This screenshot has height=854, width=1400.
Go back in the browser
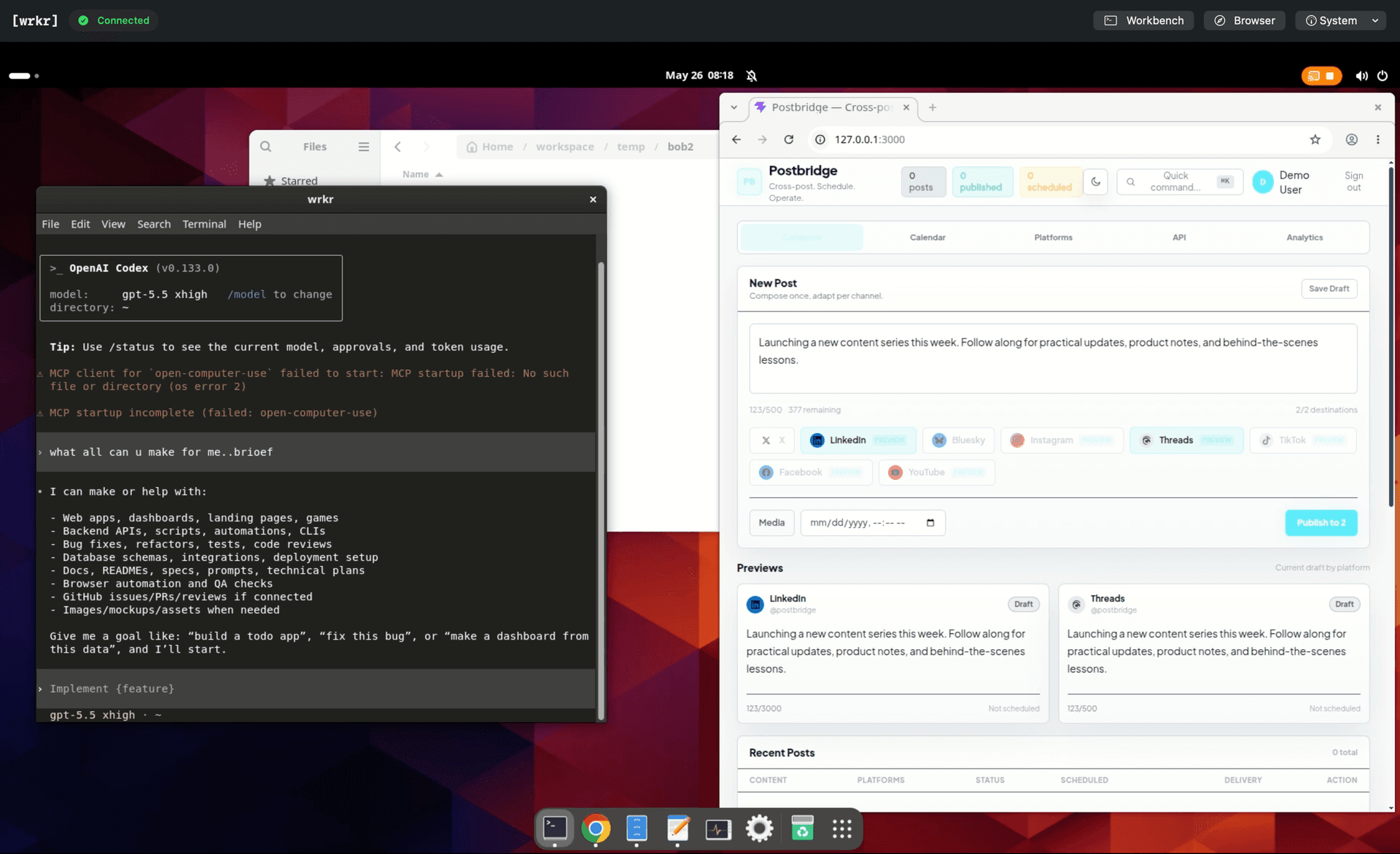coord(736,139)
